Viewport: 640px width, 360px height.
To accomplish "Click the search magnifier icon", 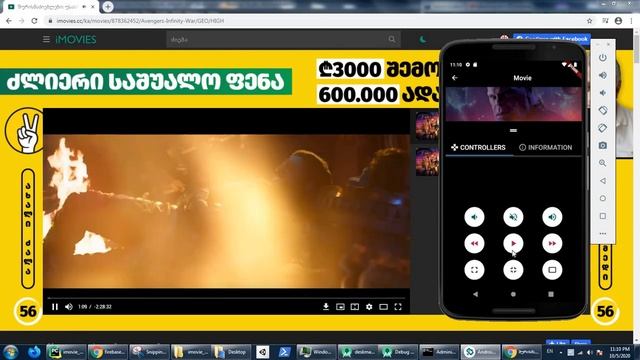I will [x=392, y=40].
